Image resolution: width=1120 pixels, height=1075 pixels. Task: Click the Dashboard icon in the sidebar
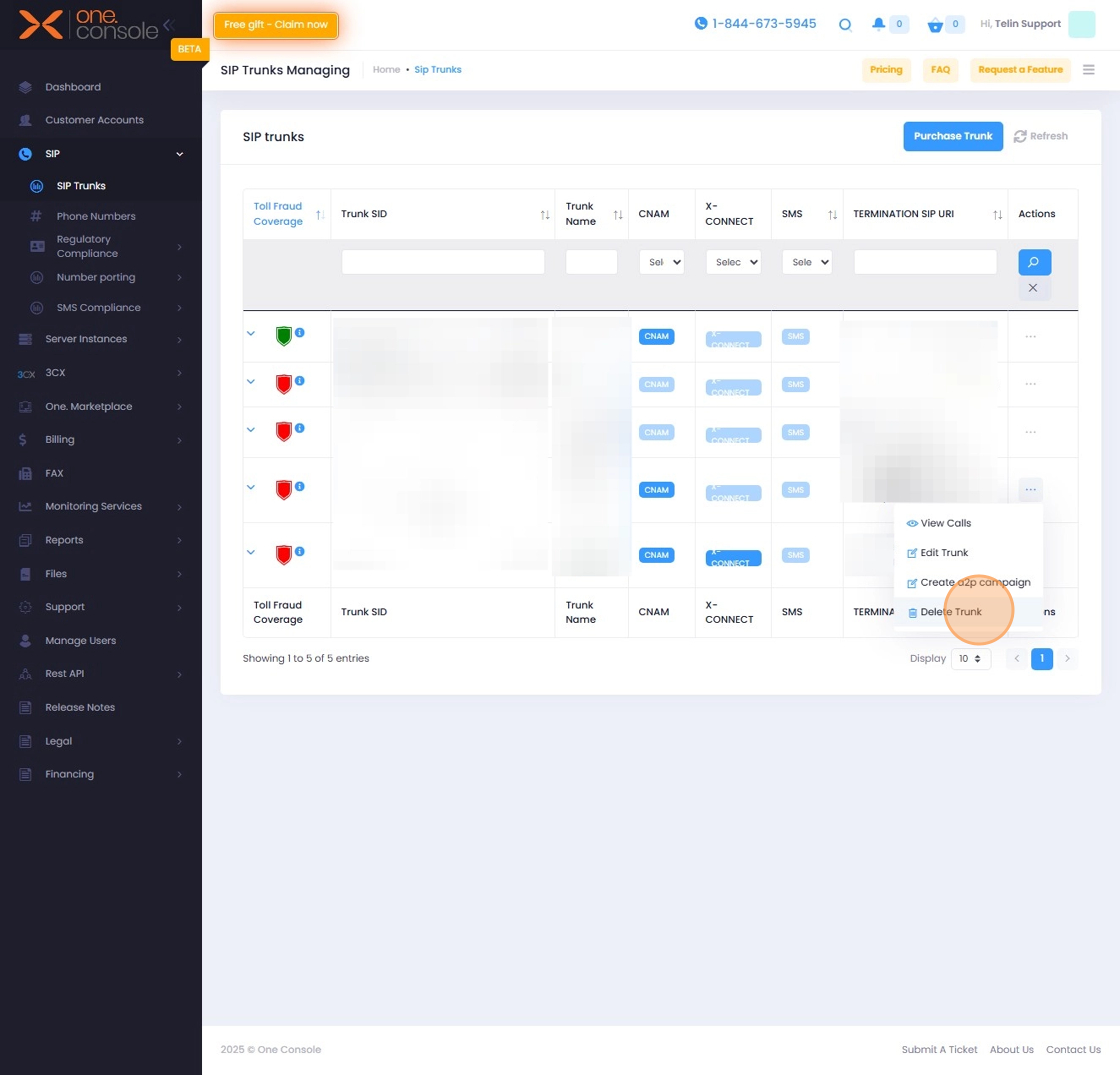pyautogui.click(x=25, y=87)
